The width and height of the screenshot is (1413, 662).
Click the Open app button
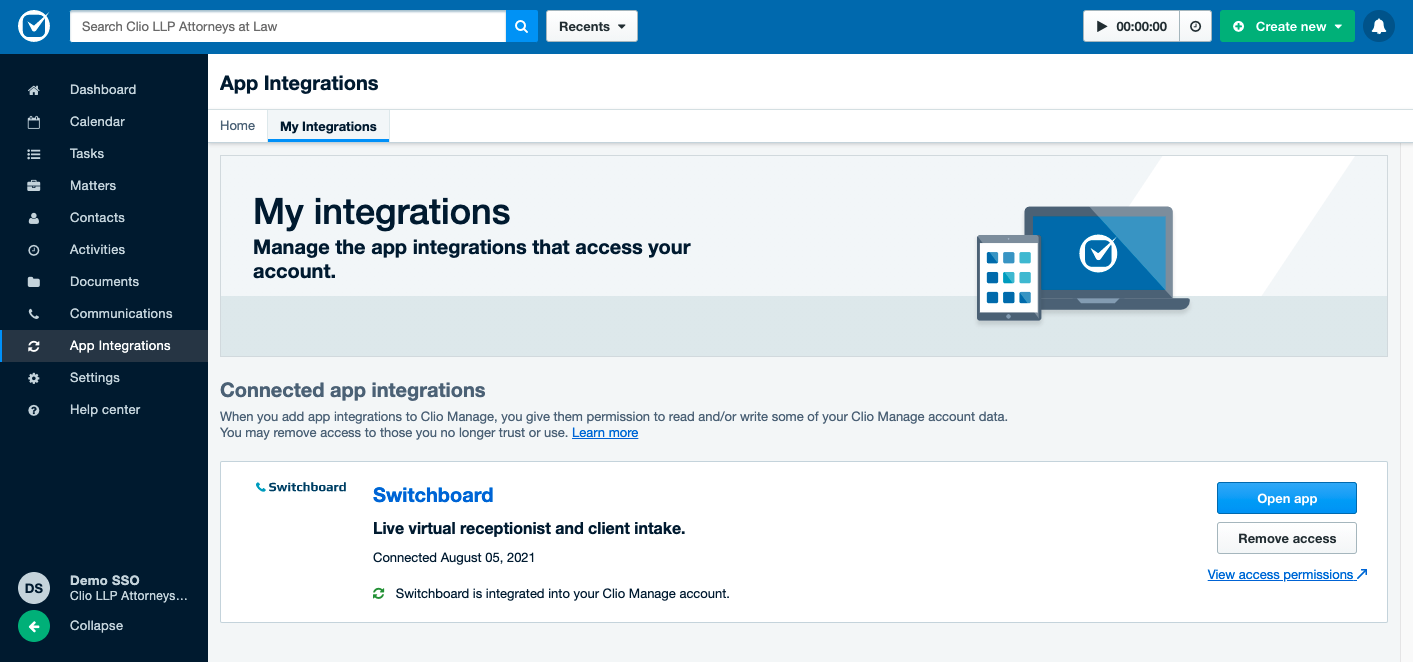[x=1287, y=498]
